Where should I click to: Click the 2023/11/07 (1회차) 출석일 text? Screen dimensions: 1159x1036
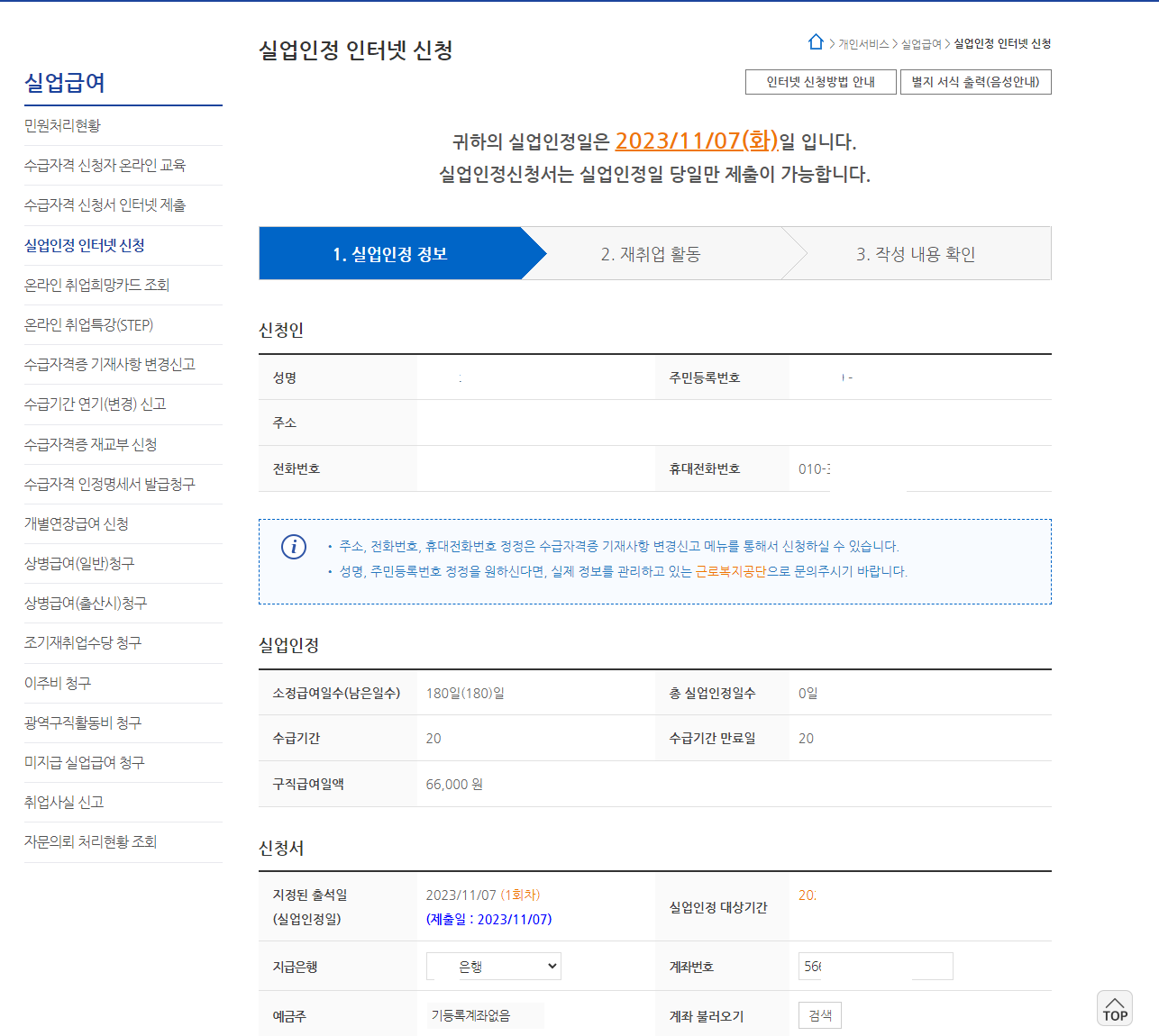point(483,895)
